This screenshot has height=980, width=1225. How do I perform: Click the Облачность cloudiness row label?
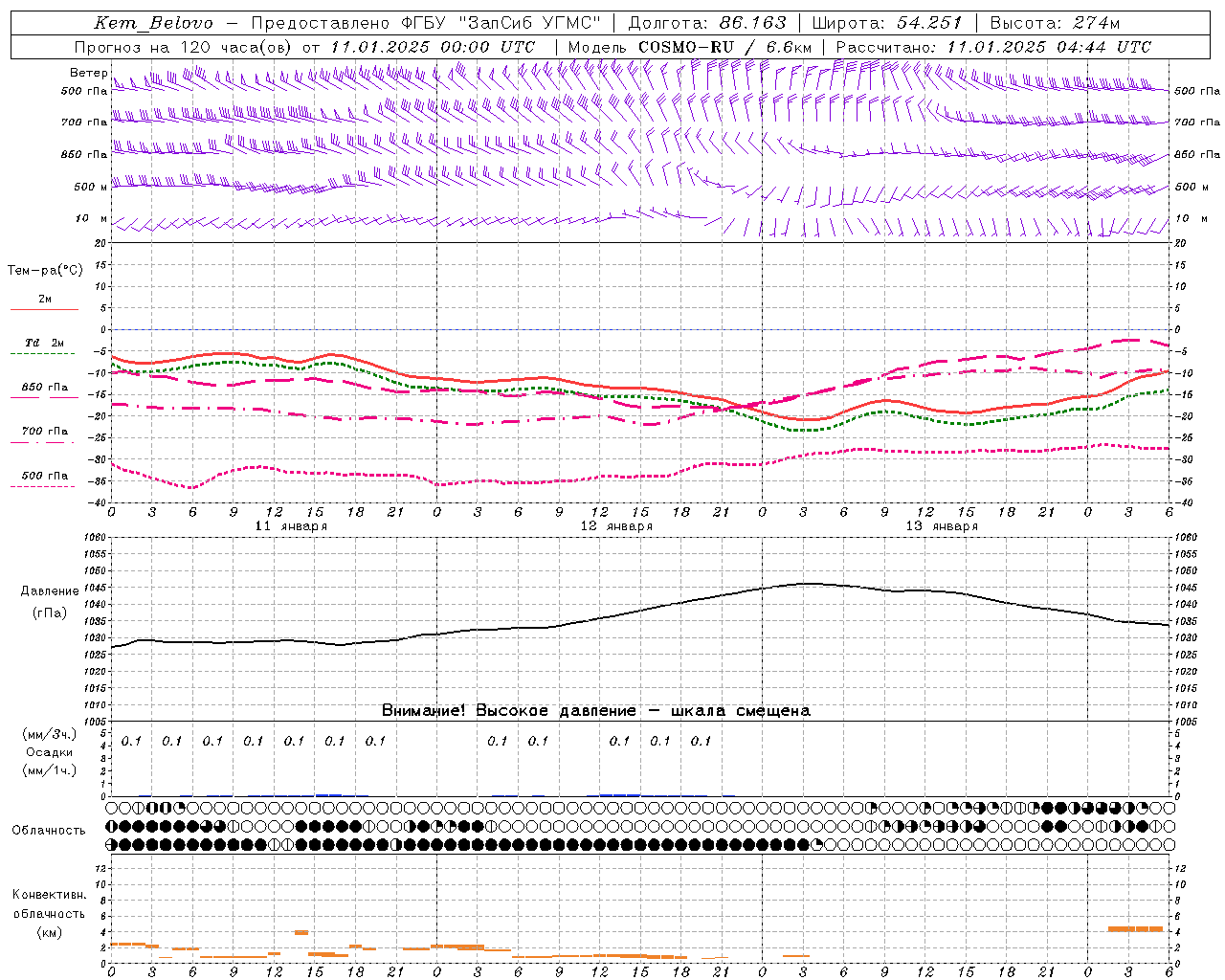coord(49,831)
